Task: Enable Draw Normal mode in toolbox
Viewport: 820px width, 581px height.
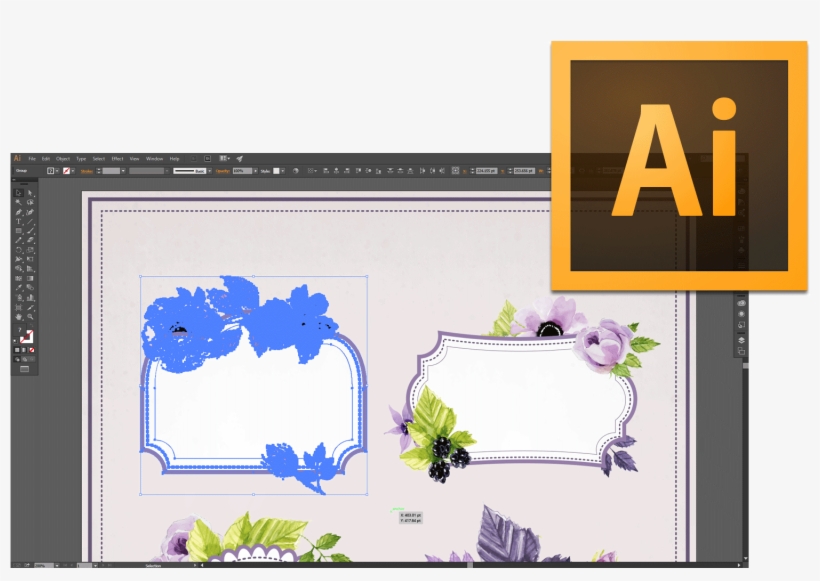Action: pos(17,359)
